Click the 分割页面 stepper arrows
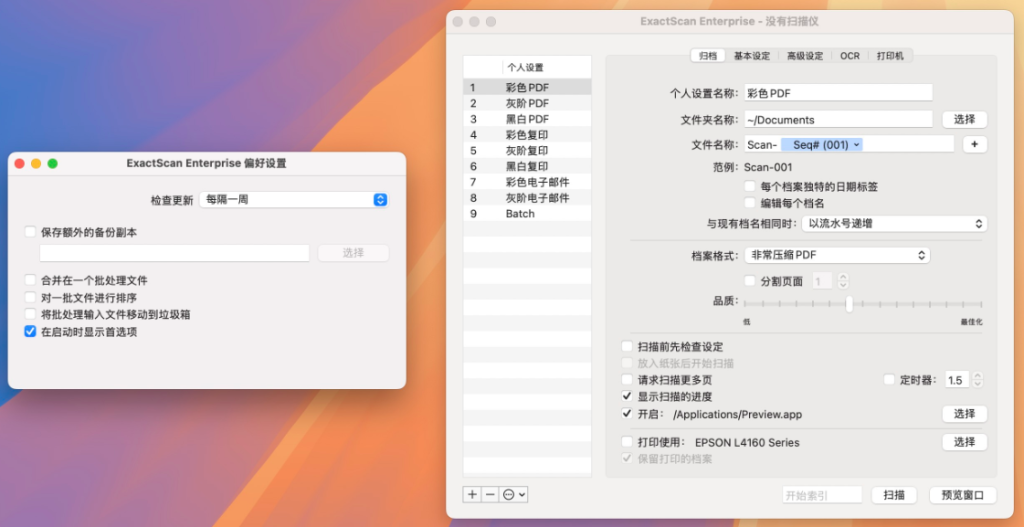Screen dimensions: 1024x527 [x=842, y=282]
